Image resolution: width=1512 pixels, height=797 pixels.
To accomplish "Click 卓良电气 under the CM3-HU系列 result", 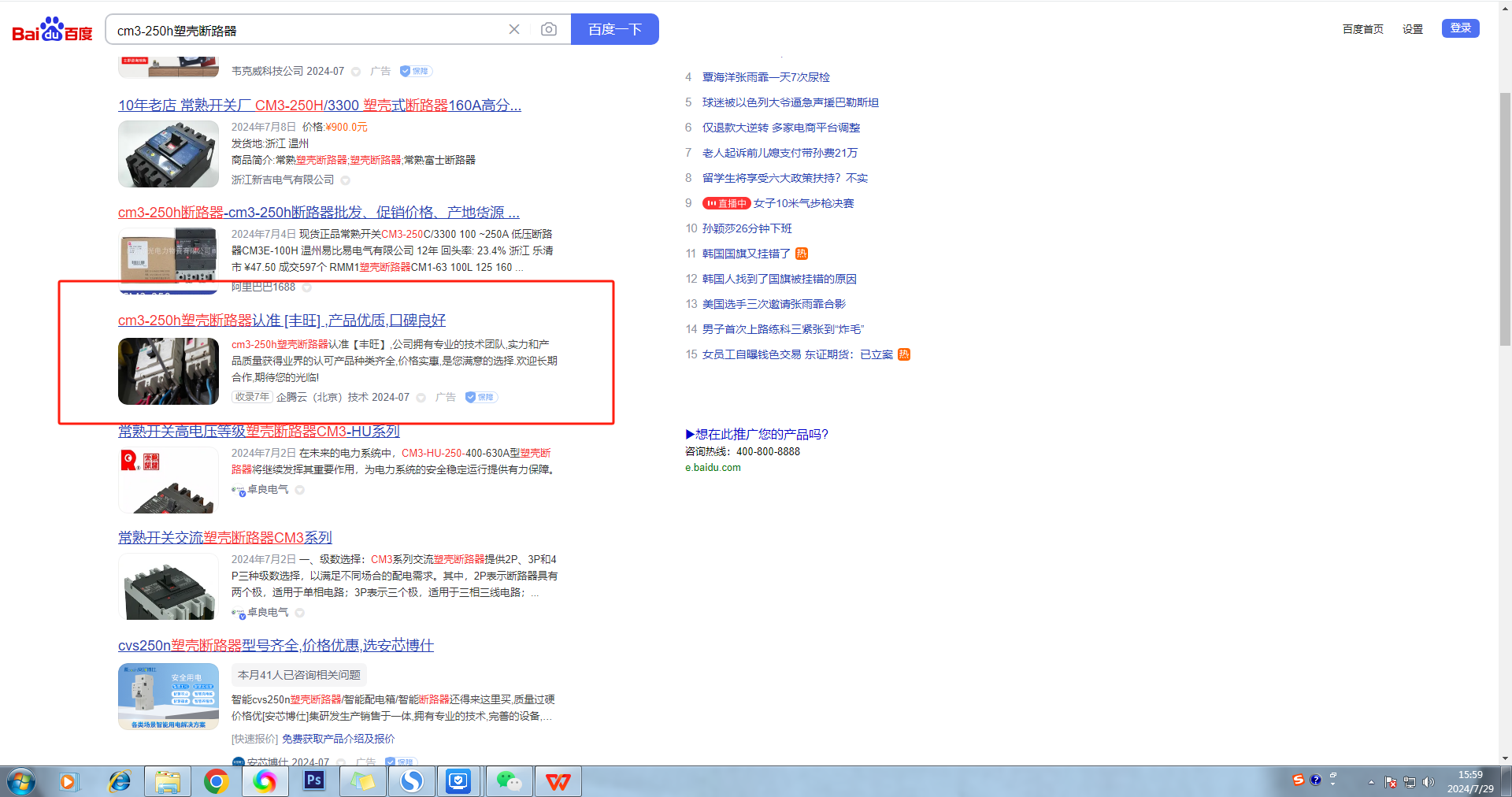I will coord(268,489).
